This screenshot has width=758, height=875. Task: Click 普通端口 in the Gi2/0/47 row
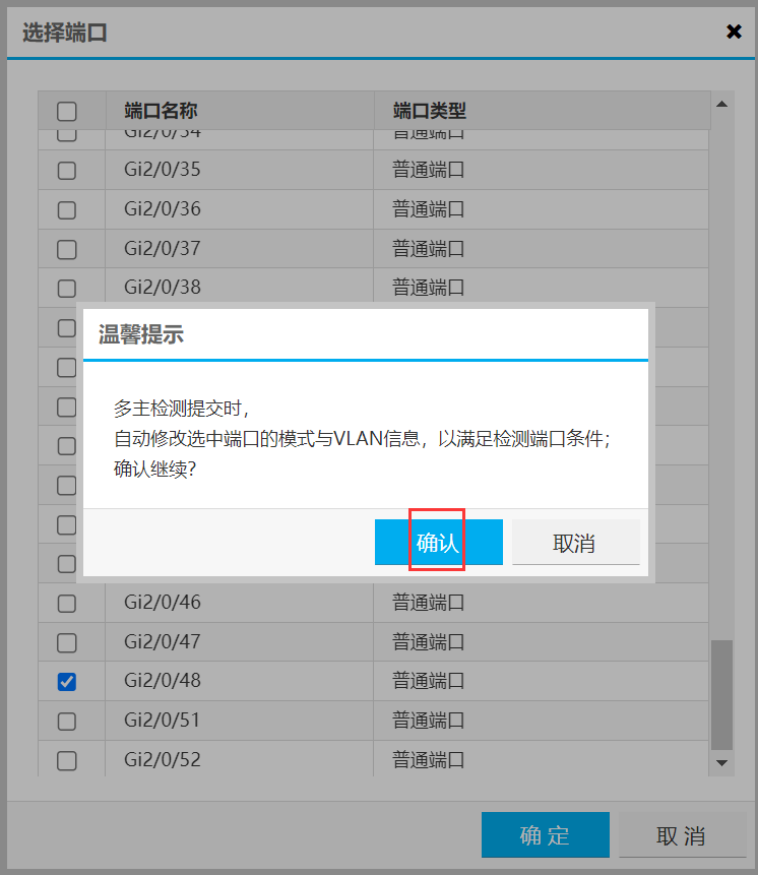pyautogui.click(x=428, y=642)
